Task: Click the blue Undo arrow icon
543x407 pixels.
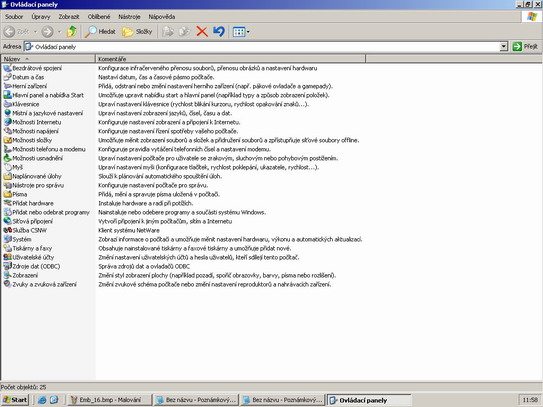Action: 219,32
